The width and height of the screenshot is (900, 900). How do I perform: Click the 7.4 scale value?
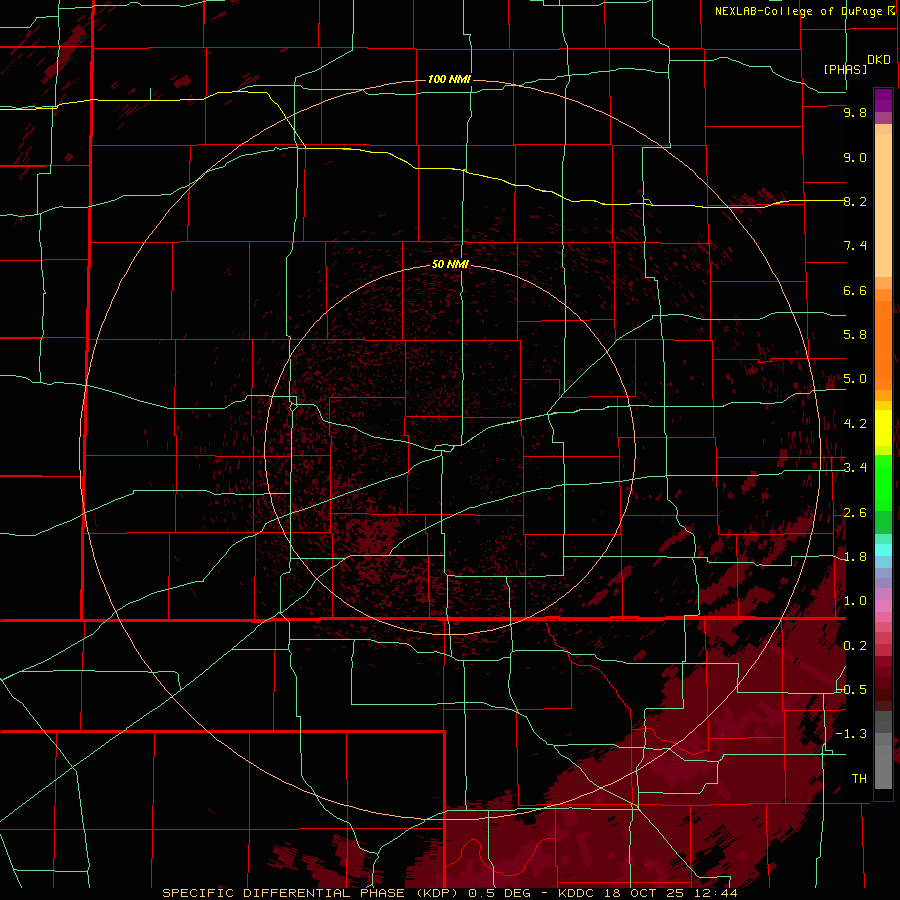point(855,246)
